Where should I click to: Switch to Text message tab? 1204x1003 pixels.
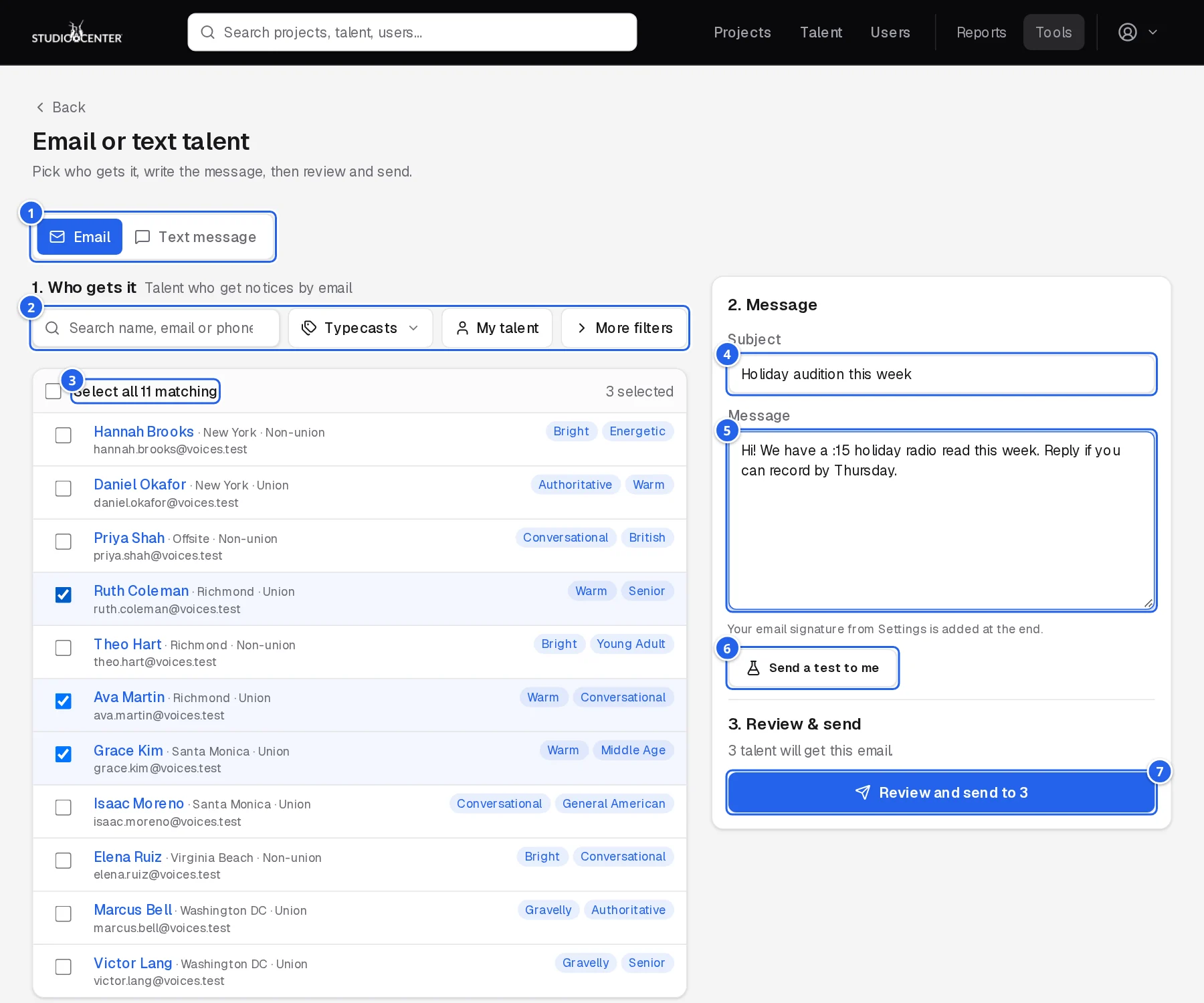(x=196, y=237)
